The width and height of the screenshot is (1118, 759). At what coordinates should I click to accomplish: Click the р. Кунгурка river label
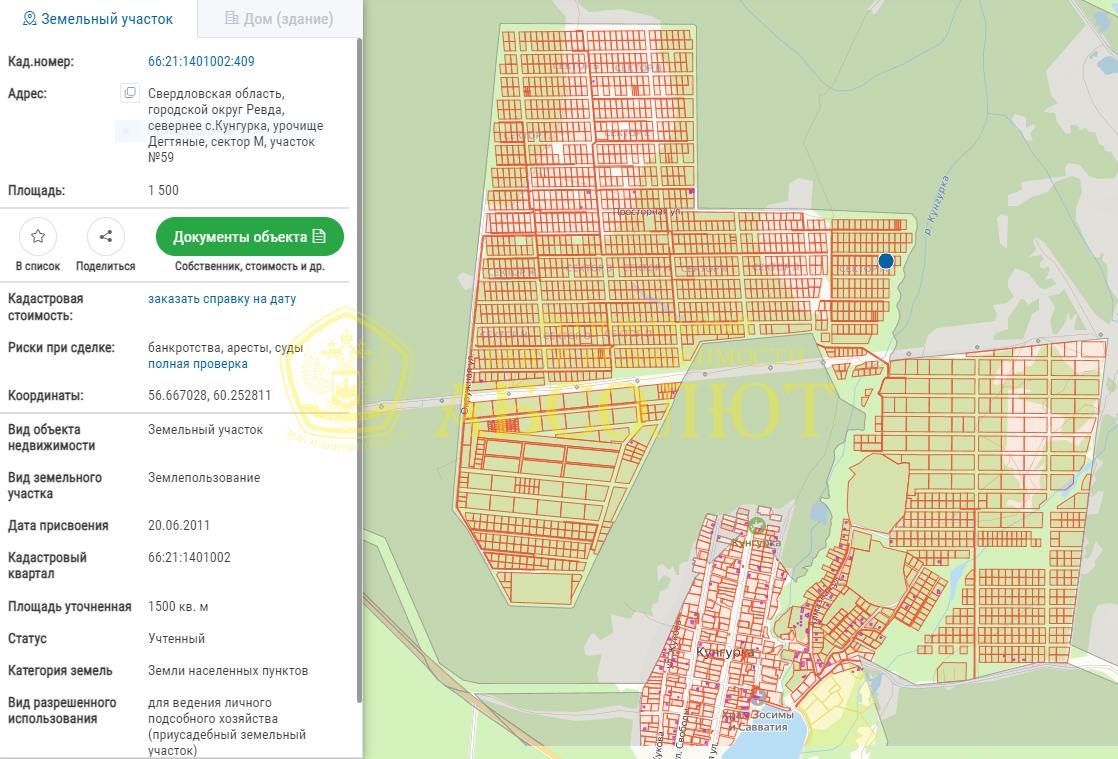click(937, 205)
